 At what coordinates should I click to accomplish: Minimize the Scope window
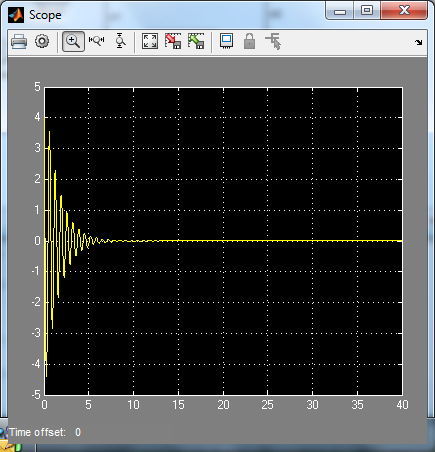(x=340, y=11)
